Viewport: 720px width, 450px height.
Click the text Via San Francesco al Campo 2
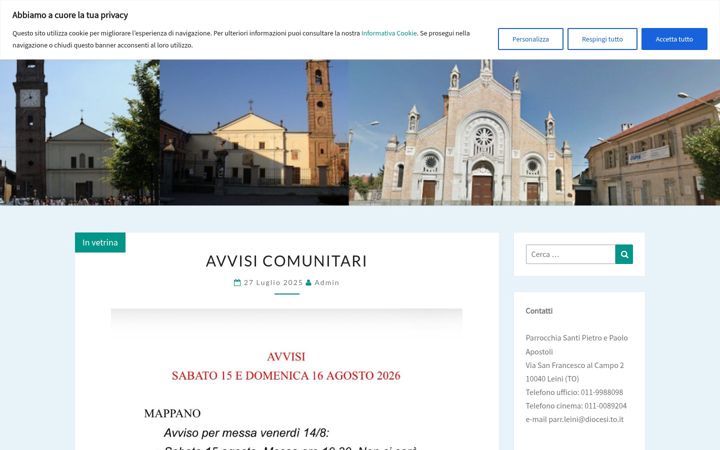tap(574, 365)
